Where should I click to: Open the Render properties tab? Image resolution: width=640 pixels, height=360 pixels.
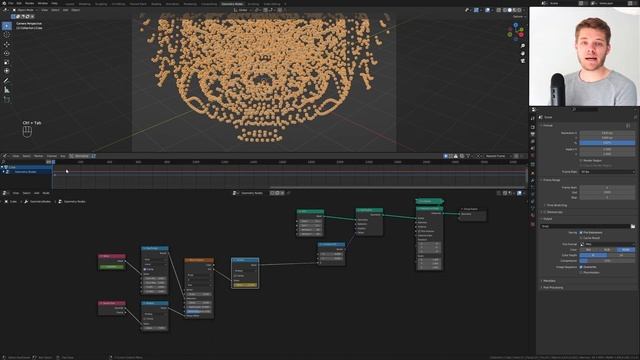click(x=533, y=127)
